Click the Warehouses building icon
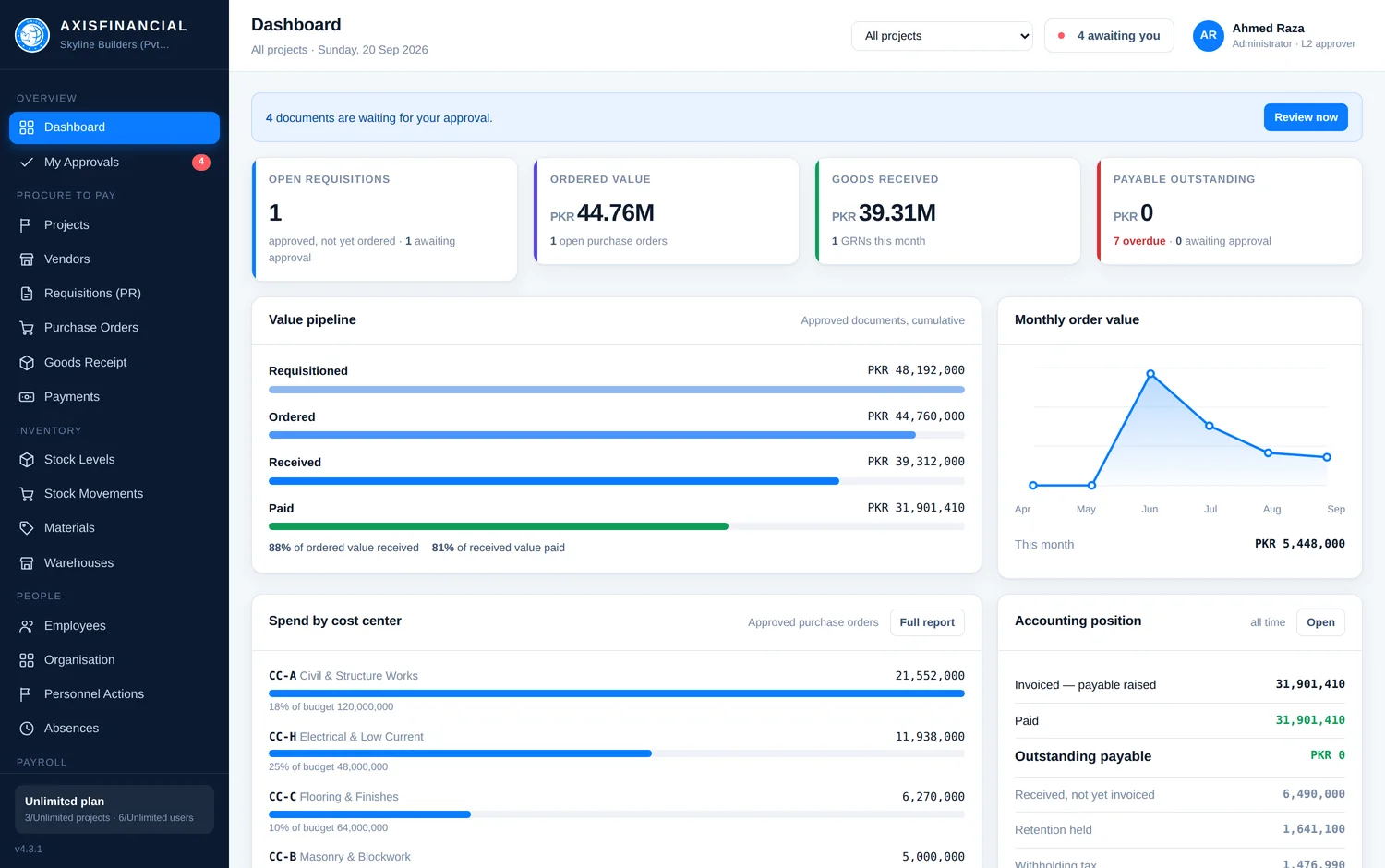The height and width of the screenshot is (868, 1385). pos(27,563)
